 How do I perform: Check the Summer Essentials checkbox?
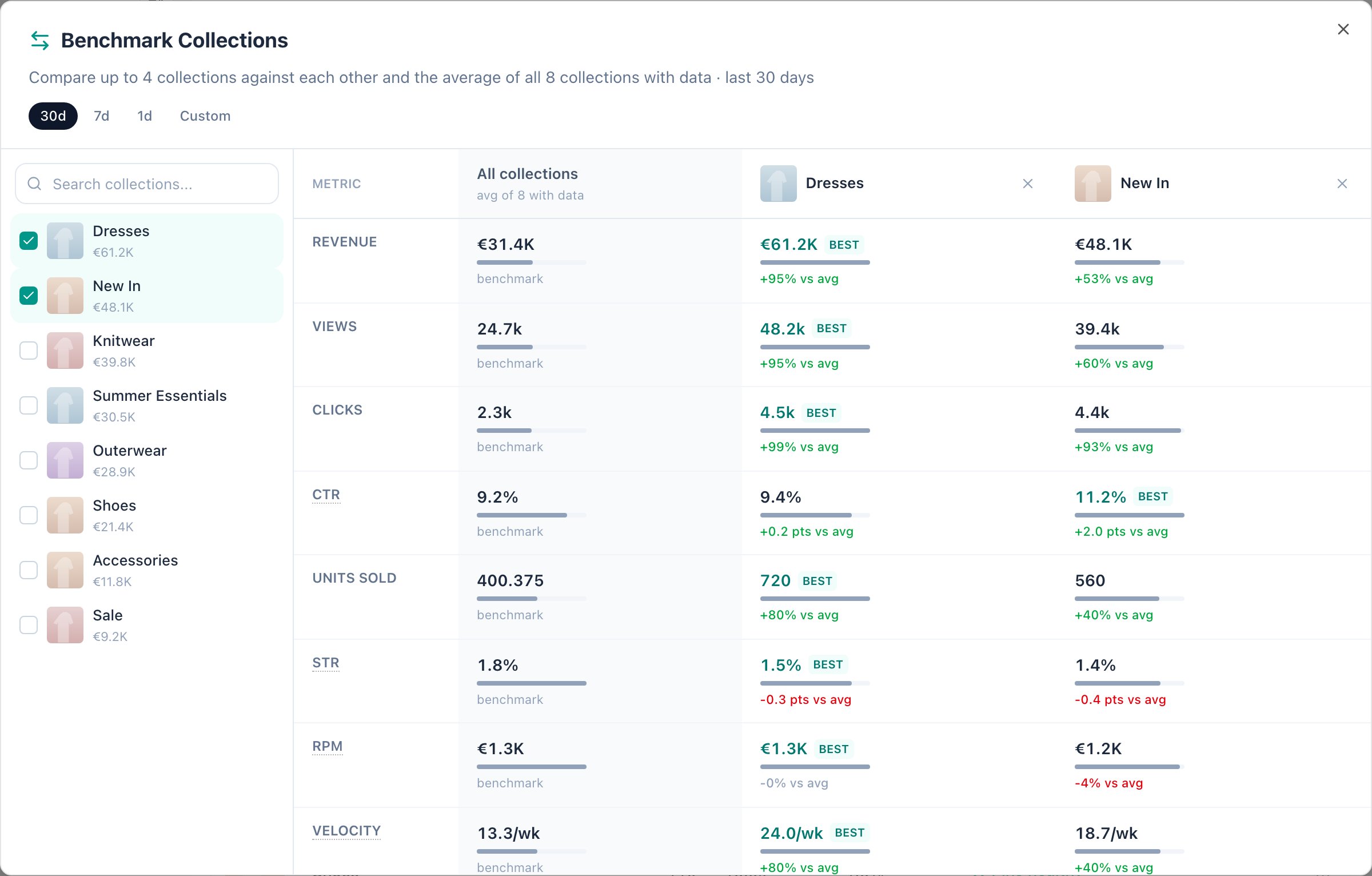click(29, 405)
